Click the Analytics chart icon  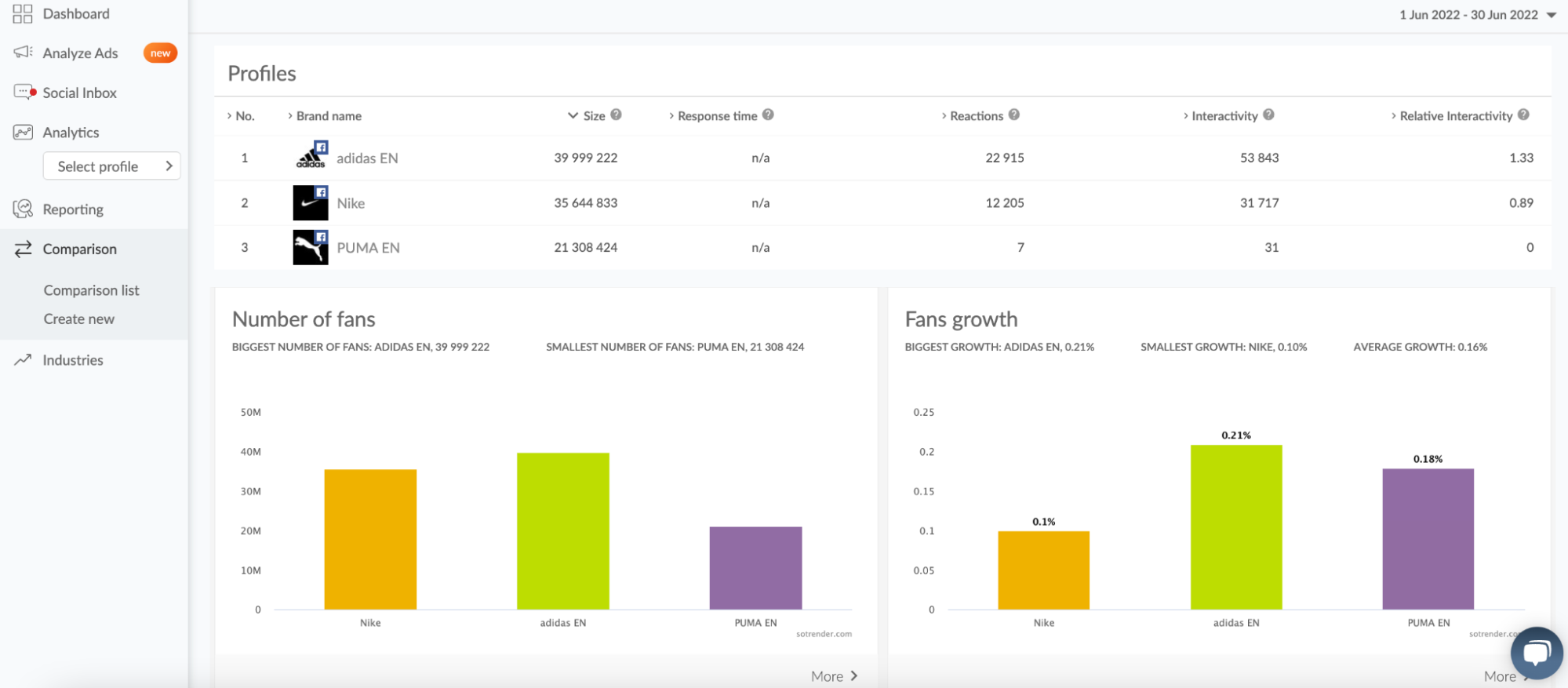click(x=23, y=133)
